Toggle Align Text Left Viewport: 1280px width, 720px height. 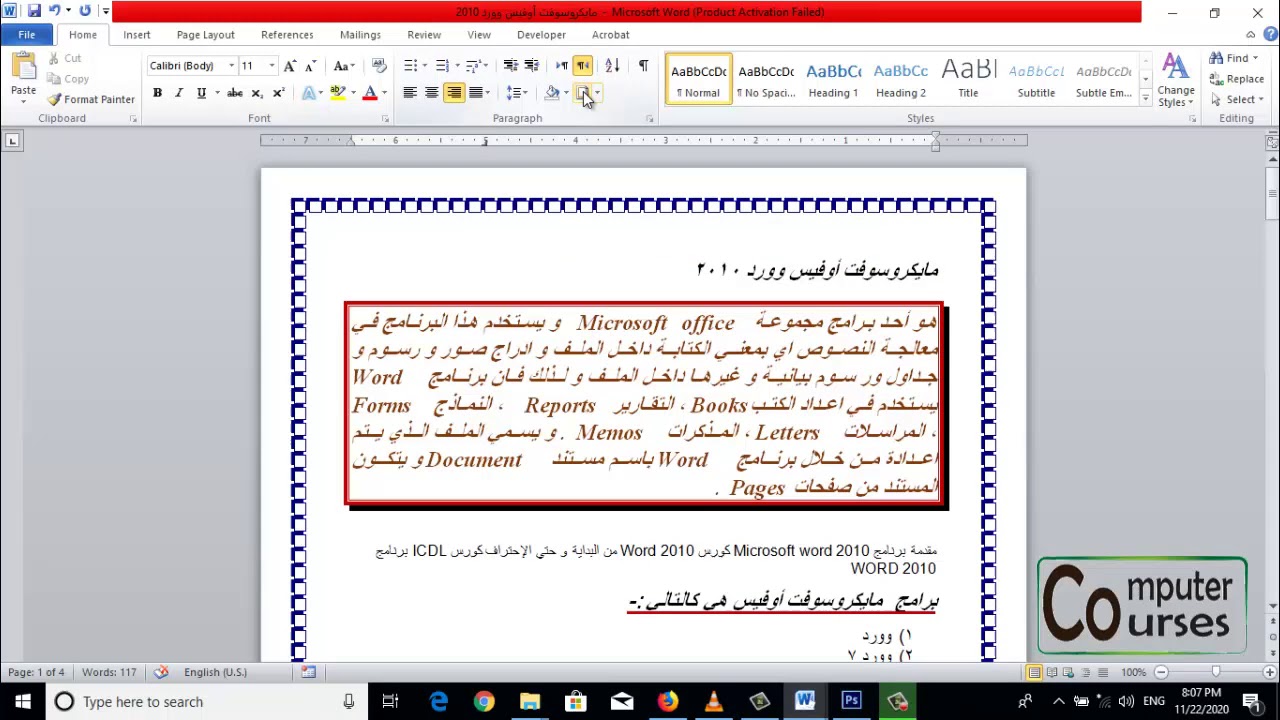pos(409,93)
